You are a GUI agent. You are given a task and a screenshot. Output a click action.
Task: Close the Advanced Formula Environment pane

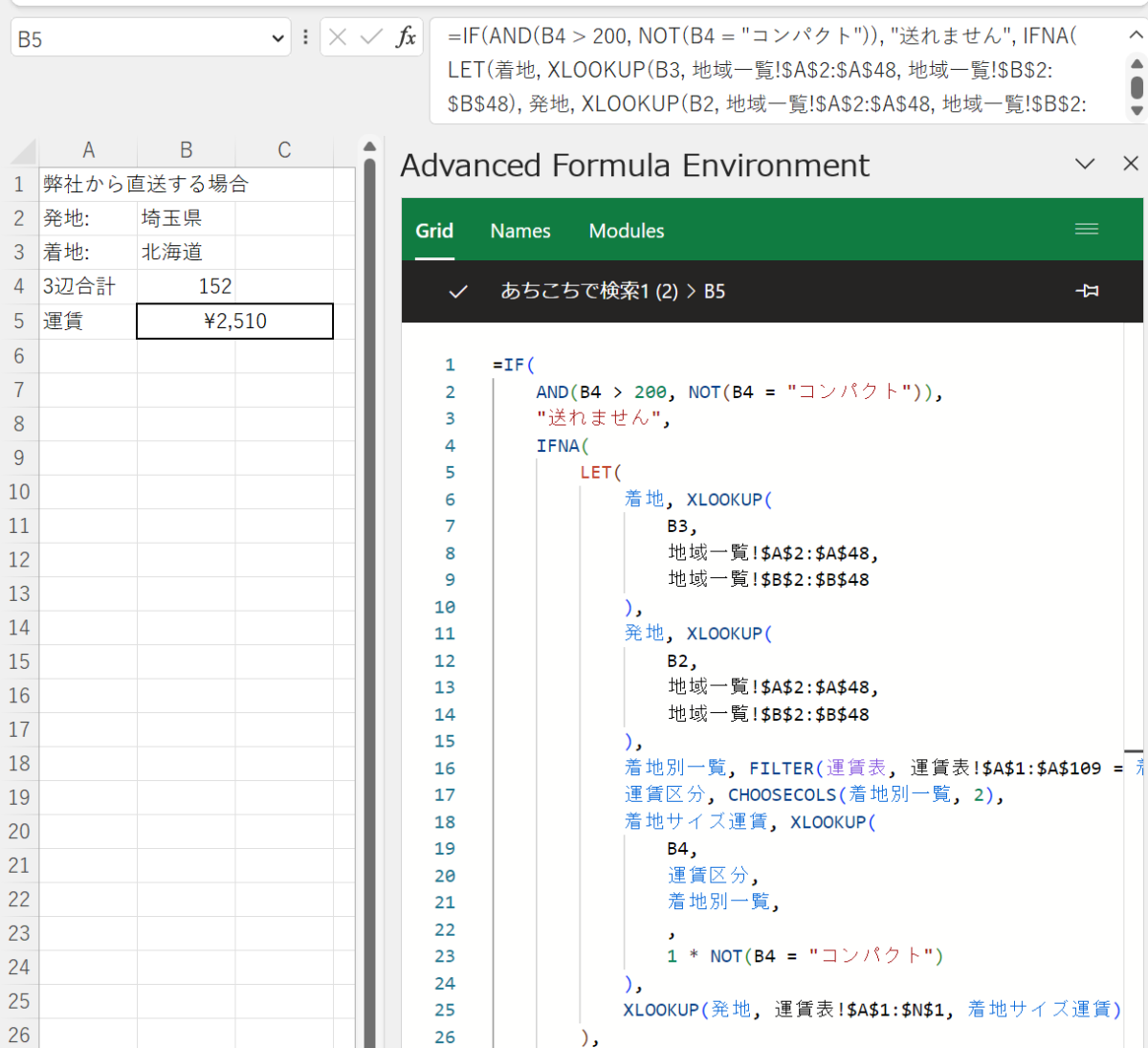tap(1131, 164)
